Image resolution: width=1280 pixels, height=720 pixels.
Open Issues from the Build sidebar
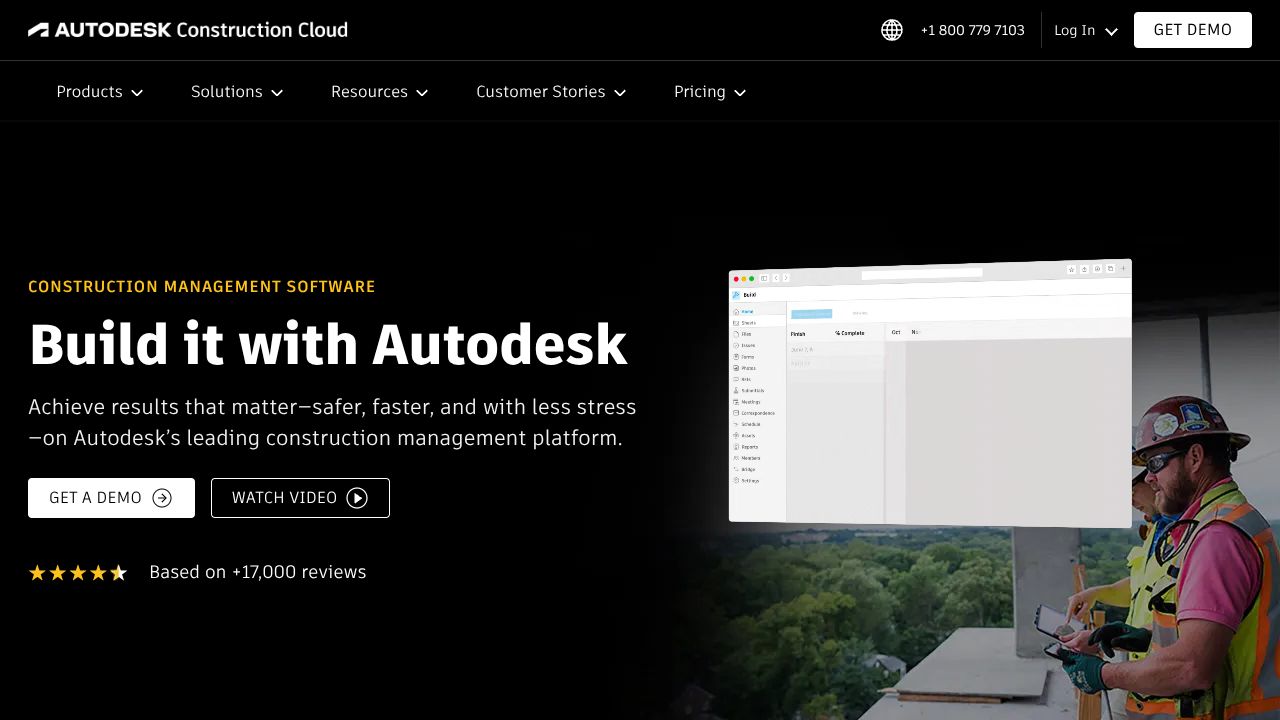pos(748,345)
